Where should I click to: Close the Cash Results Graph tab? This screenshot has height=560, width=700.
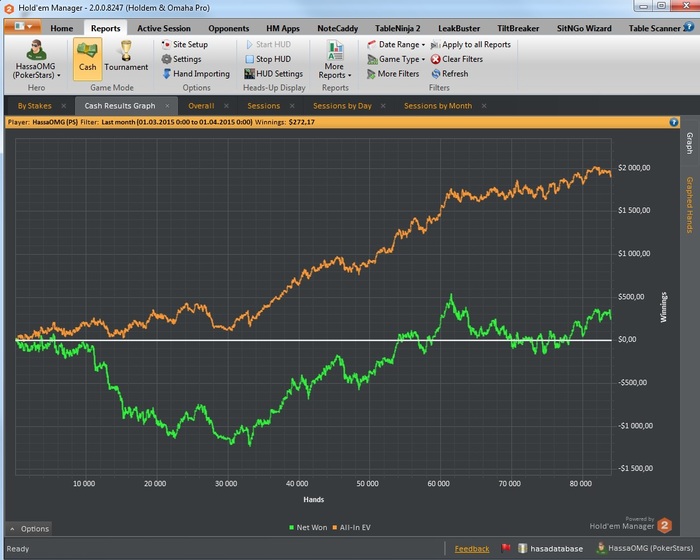tap(167, 106)
